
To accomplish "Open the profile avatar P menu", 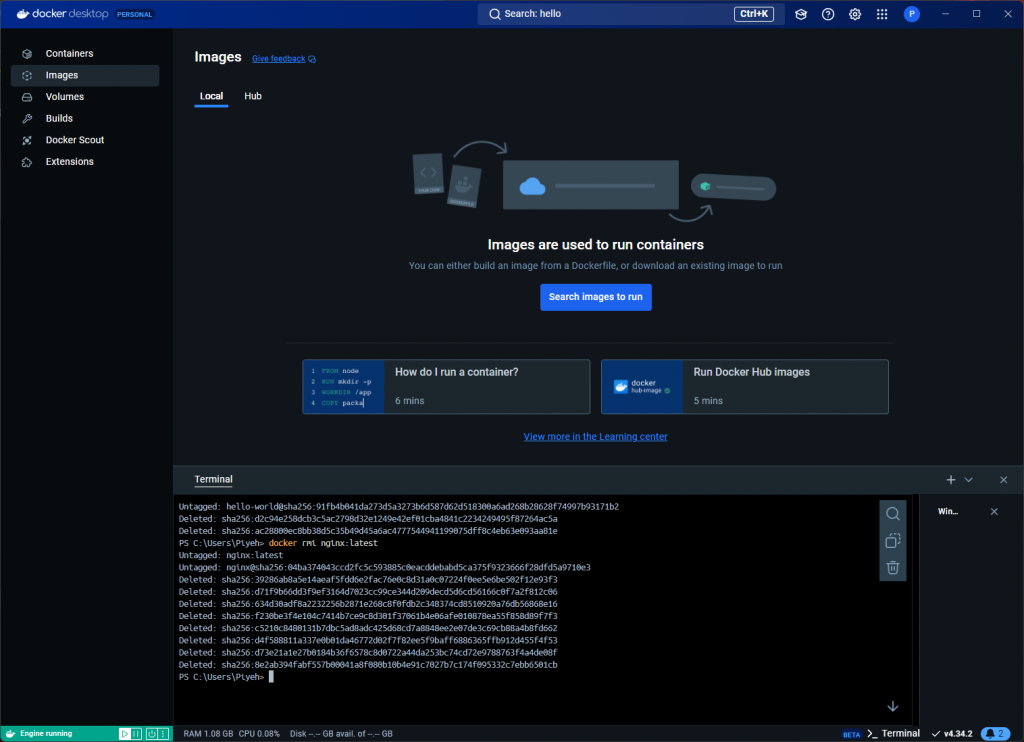I will point(912,14).
